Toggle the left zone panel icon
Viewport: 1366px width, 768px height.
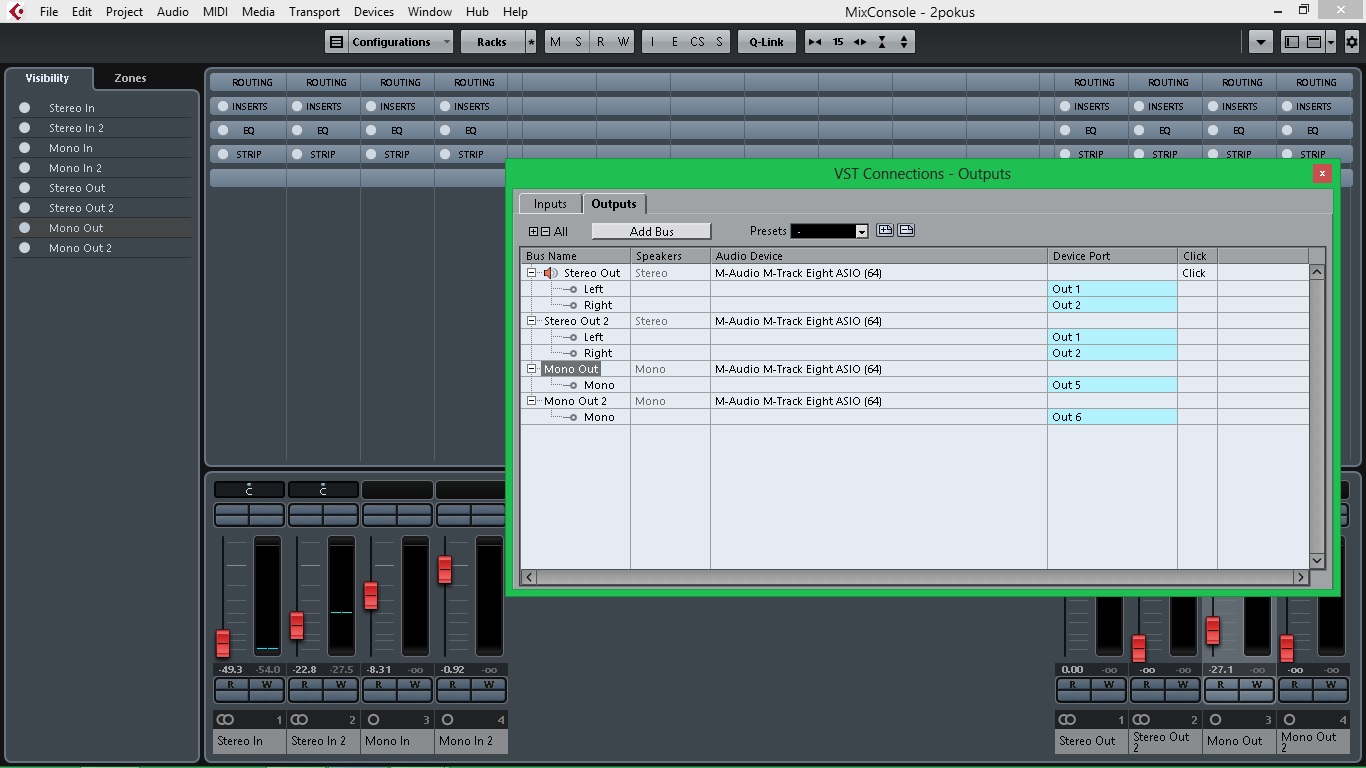1292,42
